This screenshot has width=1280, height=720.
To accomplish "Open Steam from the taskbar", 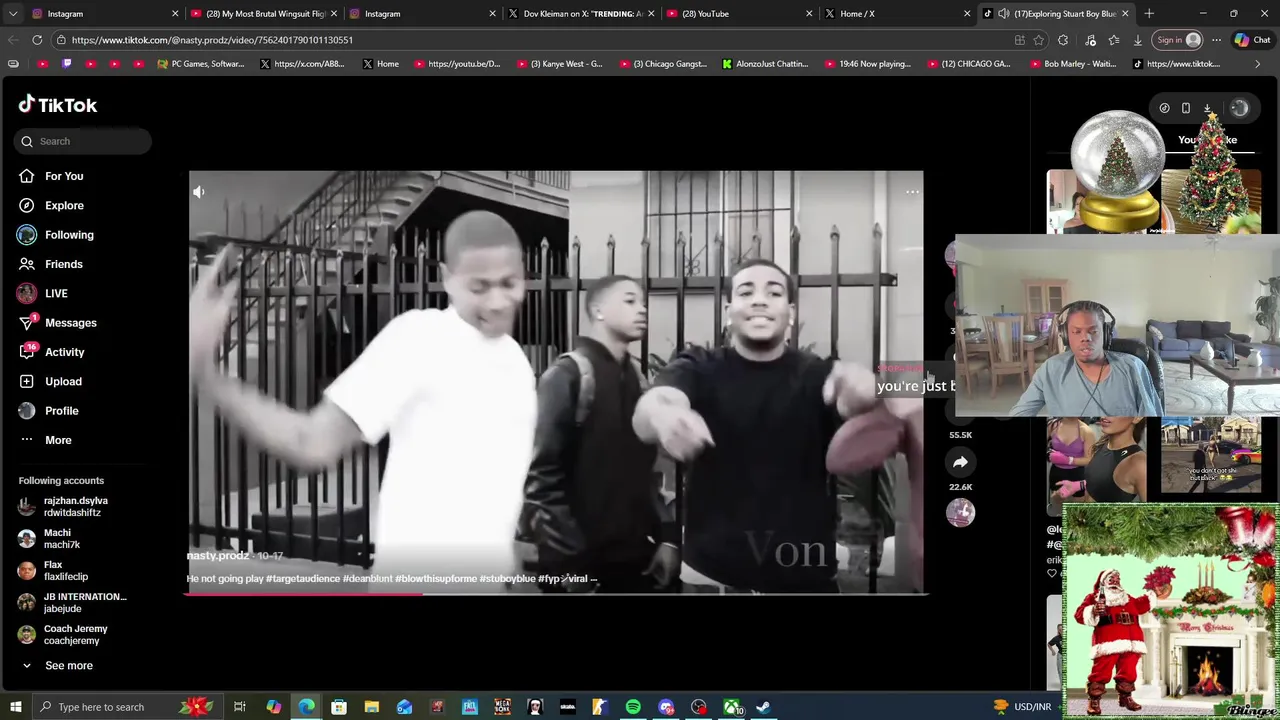I will click(763, 707).
